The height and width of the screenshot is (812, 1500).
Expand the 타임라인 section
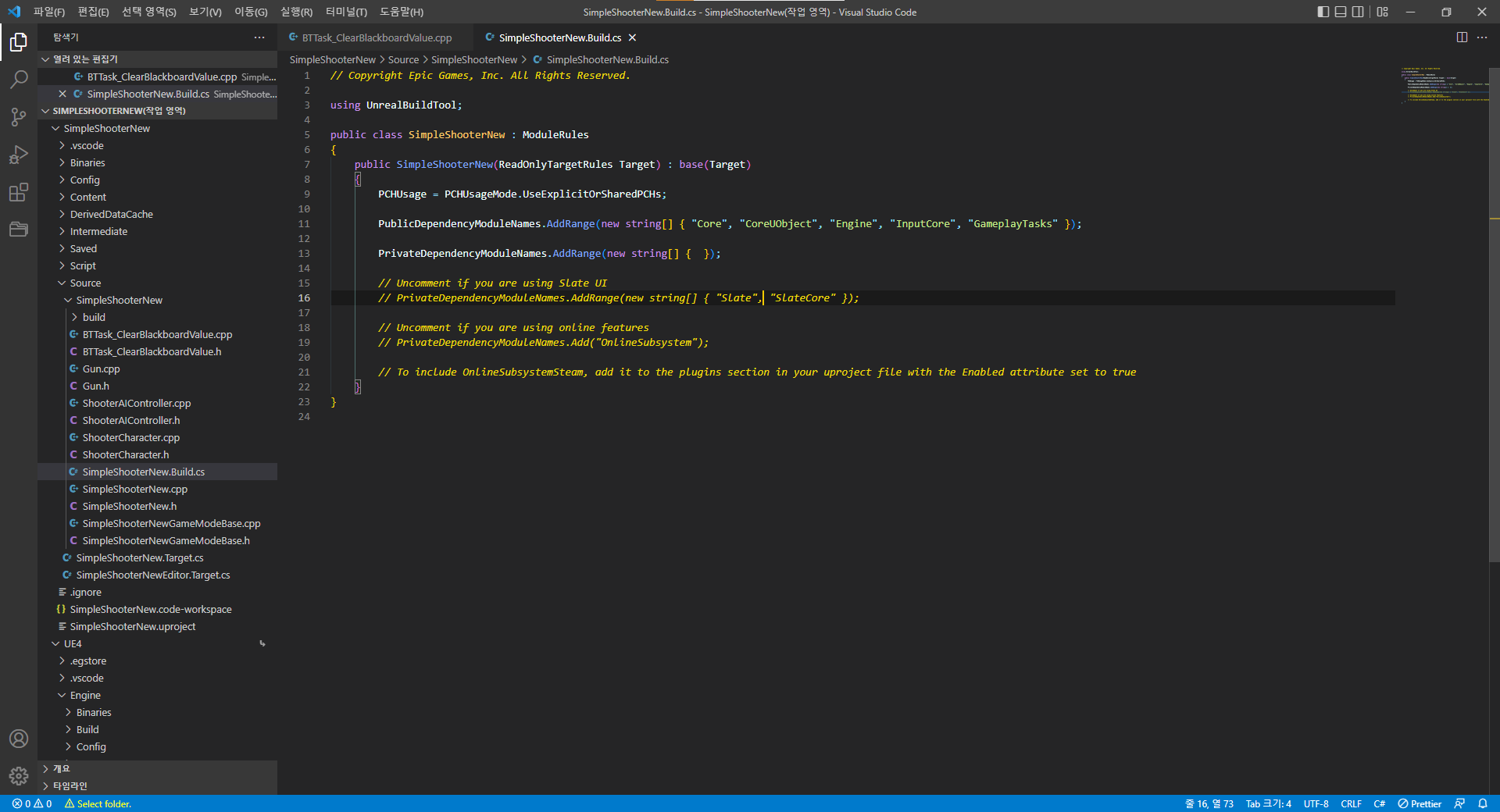point(156,786)
